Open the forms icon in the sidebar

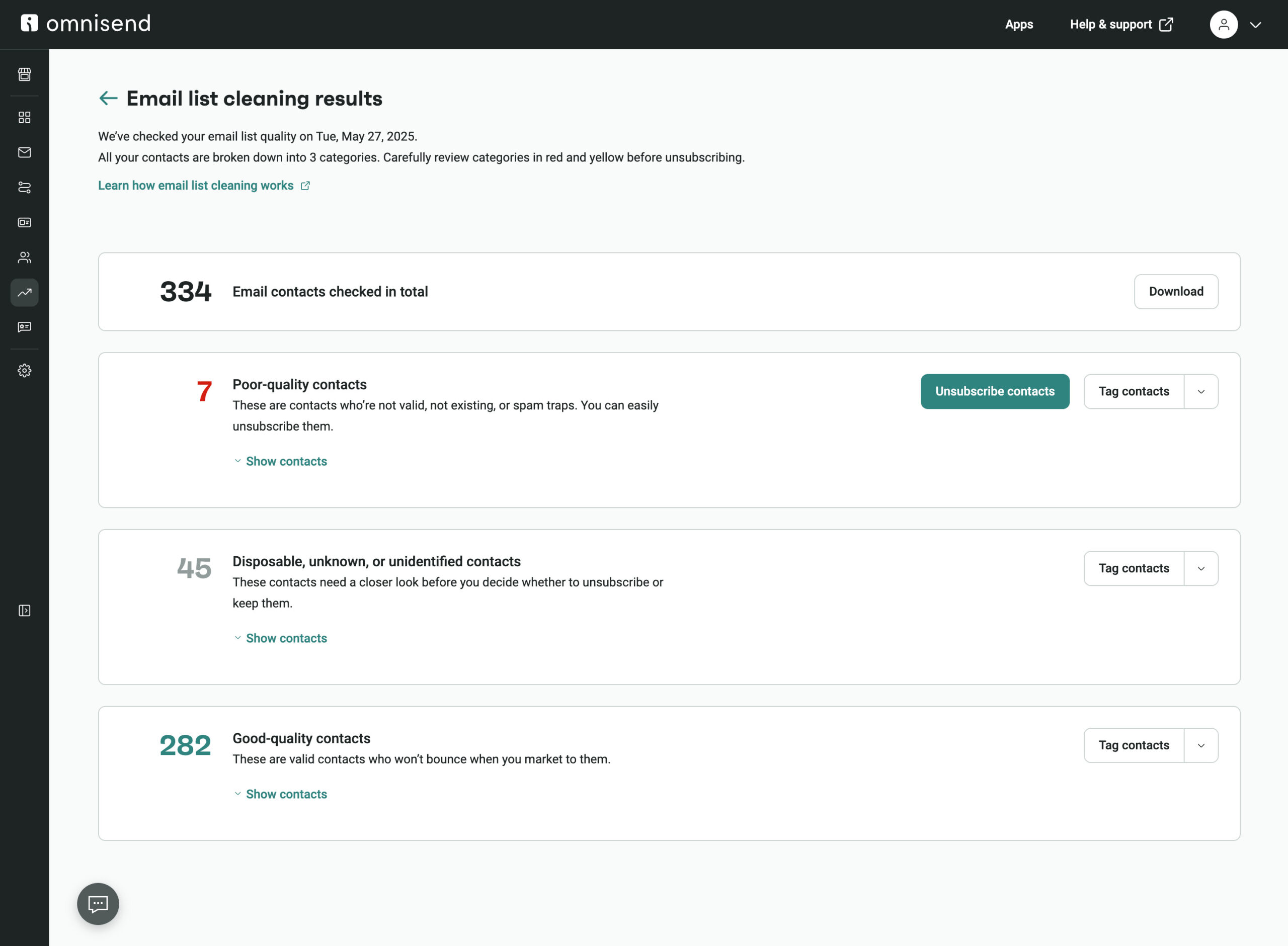click(25, 222)
